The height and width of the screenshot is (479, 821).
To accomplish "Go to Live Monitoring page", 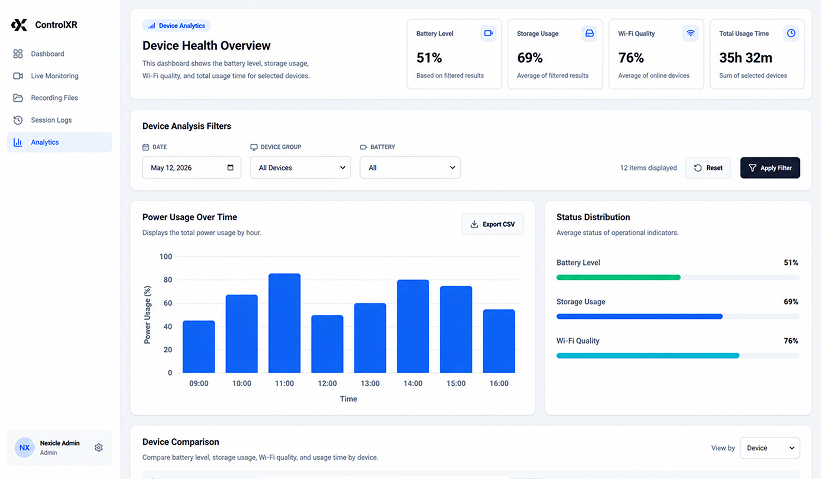I will (59, 76).
